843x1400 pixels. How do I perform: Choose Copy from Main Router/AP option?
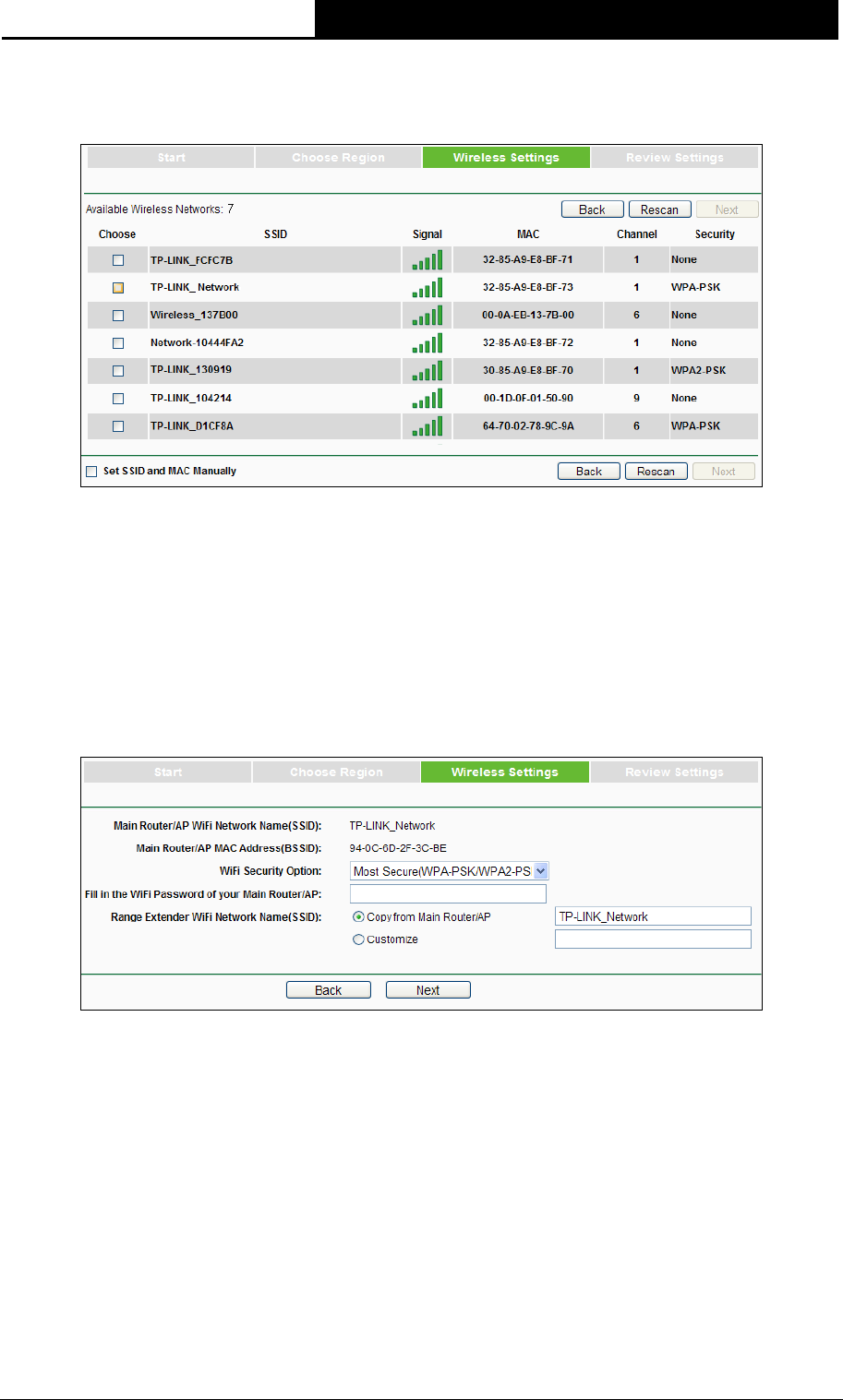(x=358, y=917)
